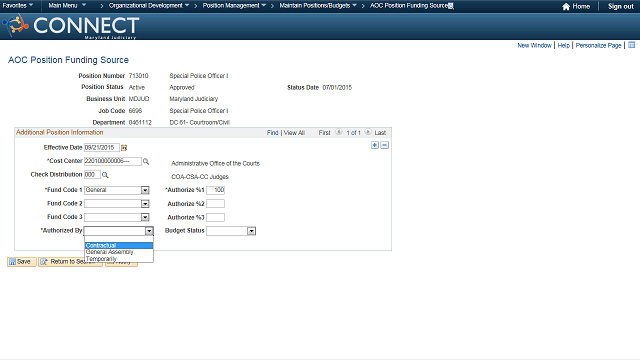Select blank option in Authorized By list
This screenshot has height=360, width=640.
[x=119, y=240]
